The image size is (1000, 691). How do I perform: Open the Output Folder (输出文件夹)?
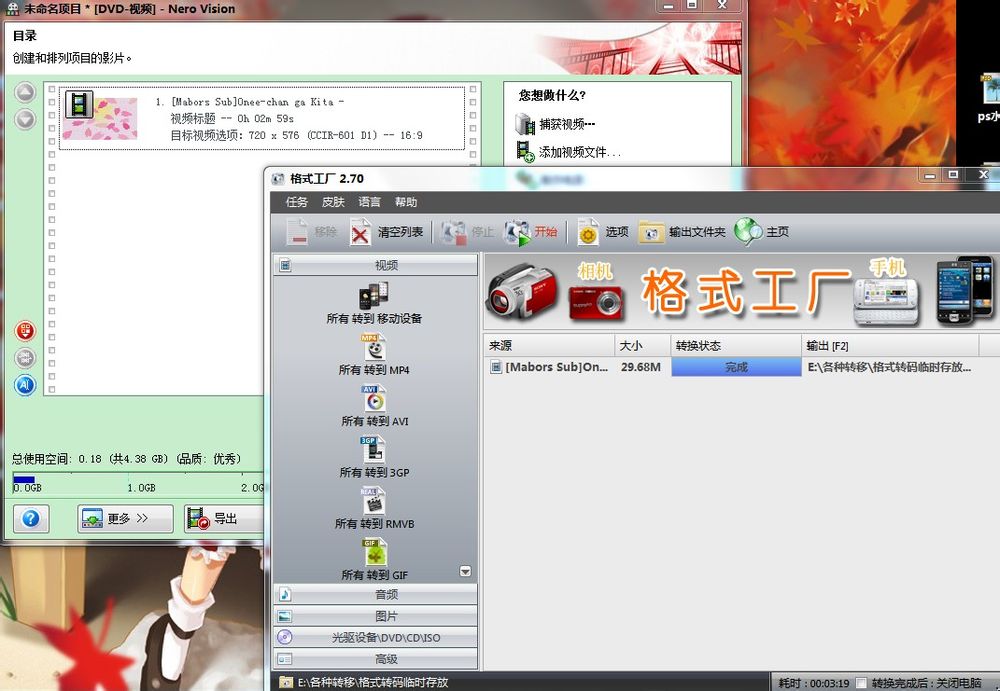(682, 232)
